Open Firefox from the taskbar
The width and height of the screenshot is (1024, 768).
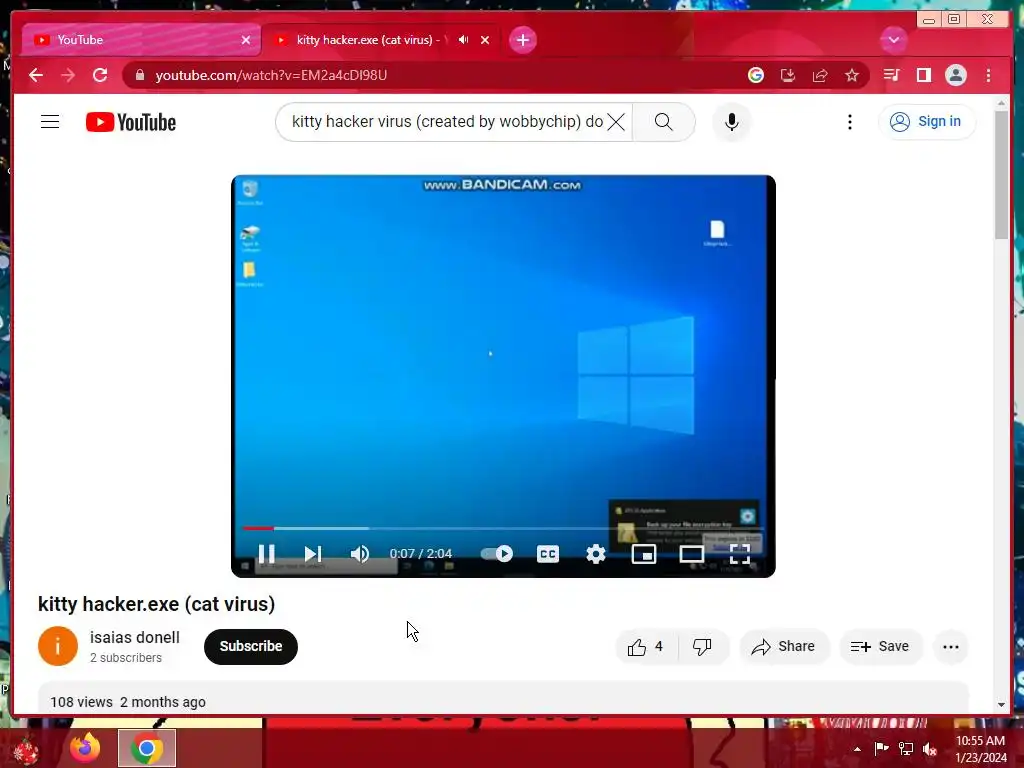pos(86,748)
